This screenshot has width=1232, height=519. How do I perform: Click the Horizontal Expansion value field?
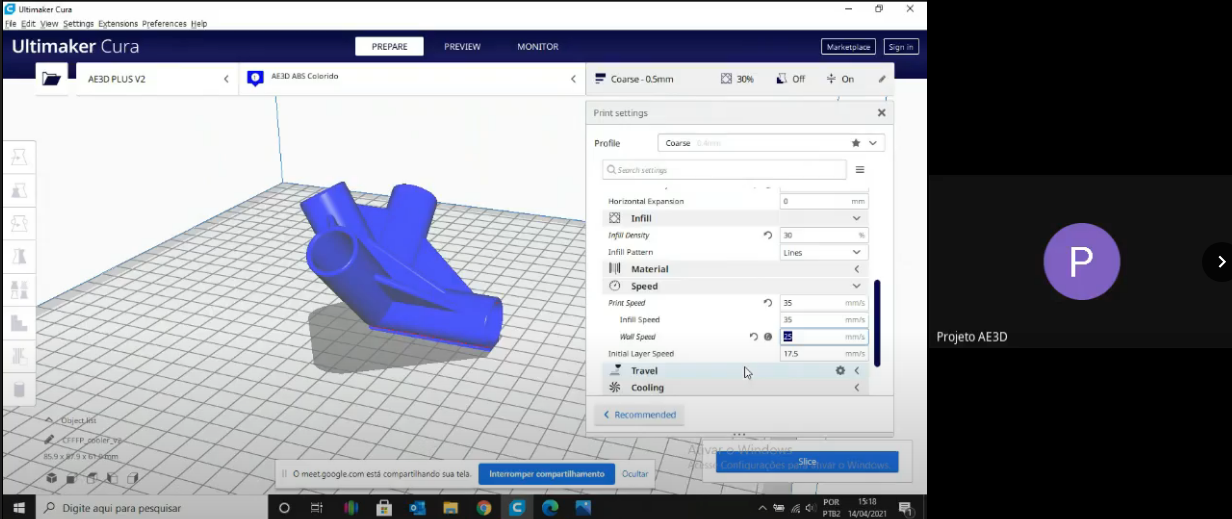(x=824, y=201)
